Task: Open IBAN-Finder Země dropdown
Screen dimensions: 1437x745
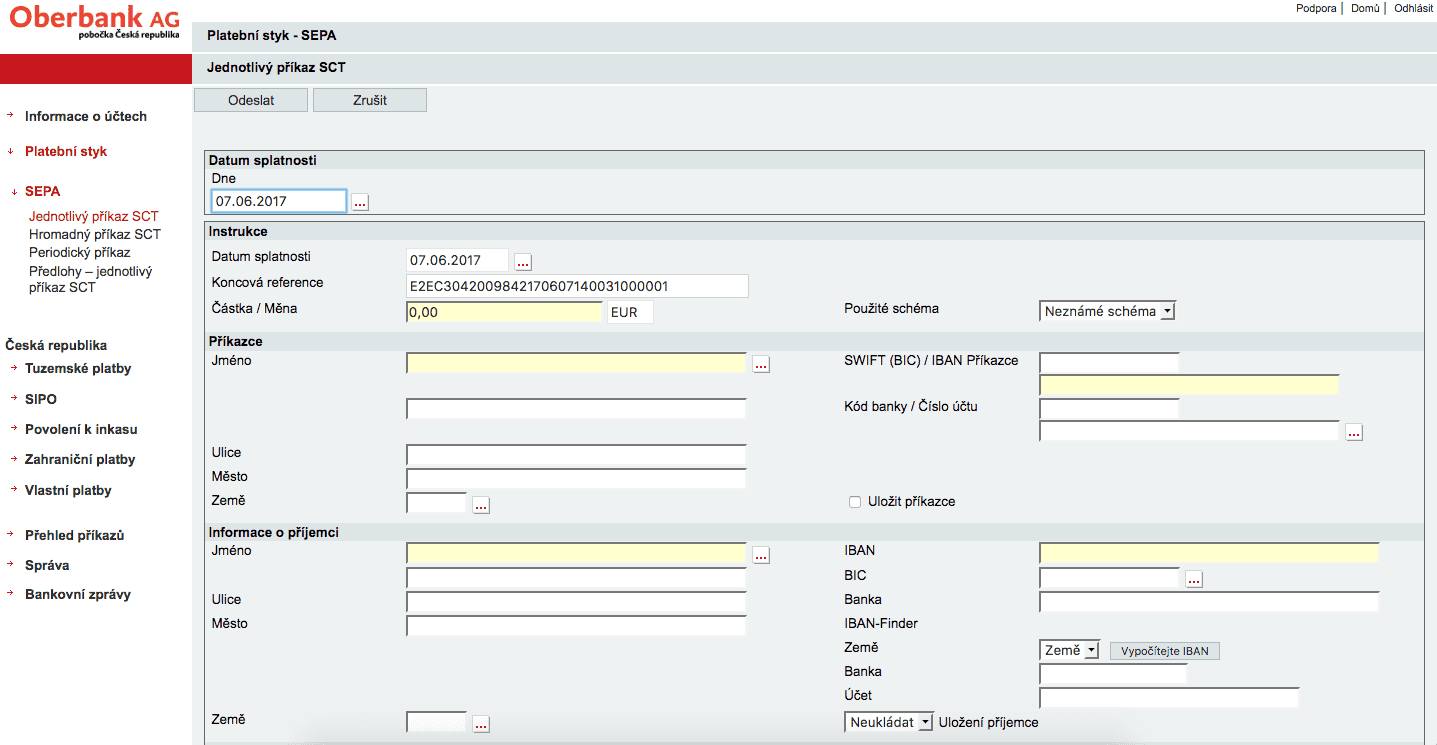Action: tap(1070, 650)
